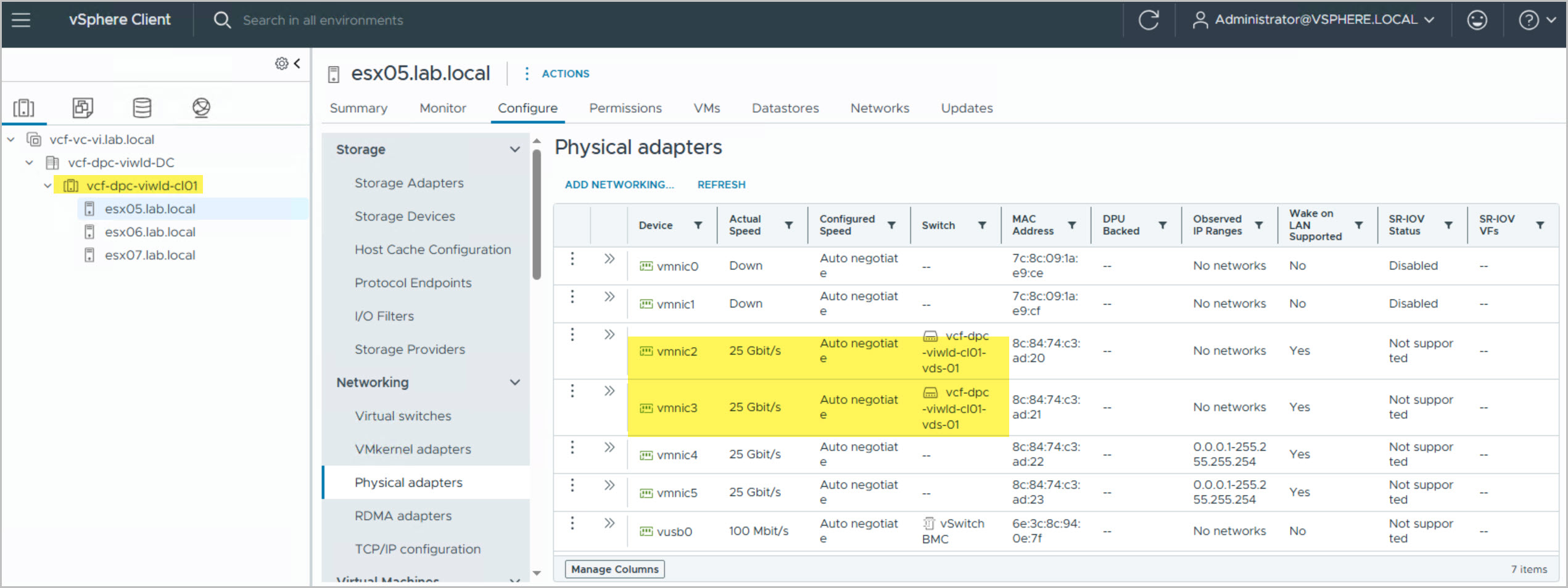Click REFRESH physical adapters link
Screen dimensions: 1568x588
click(x=721, y=185)
